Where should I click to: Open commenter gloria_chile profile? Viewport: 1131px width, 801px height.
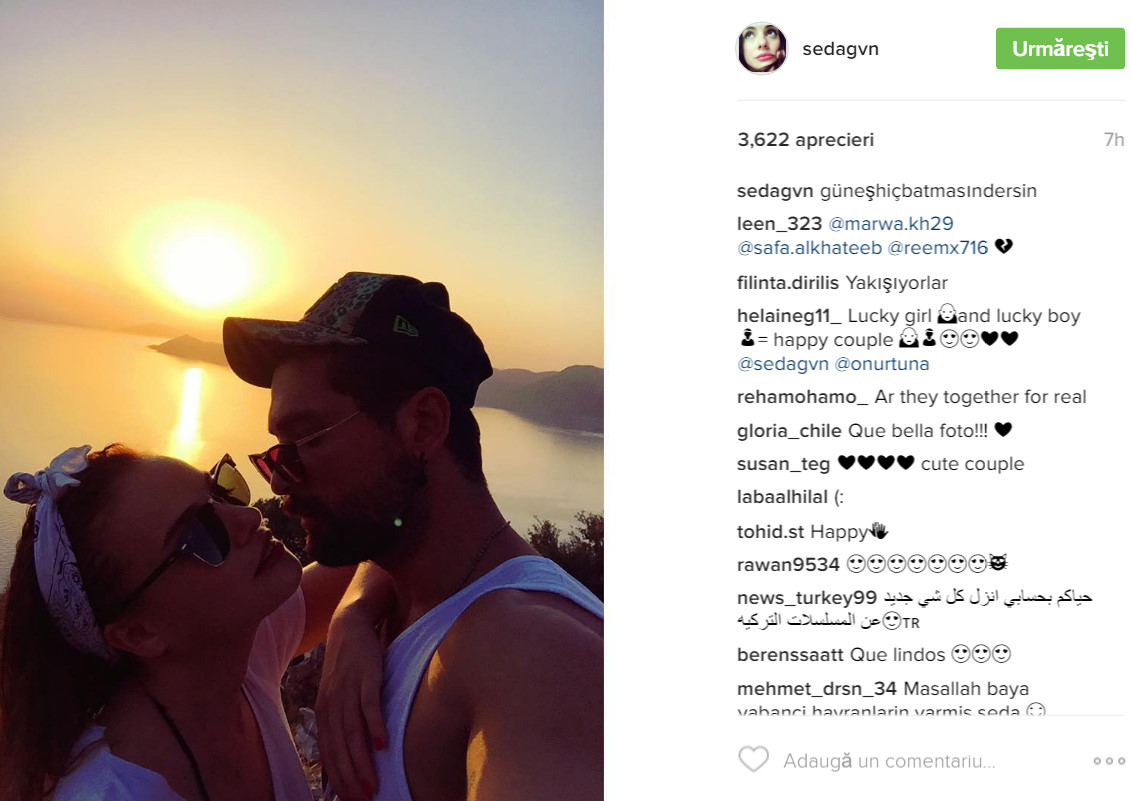click(x=789, y=431)
